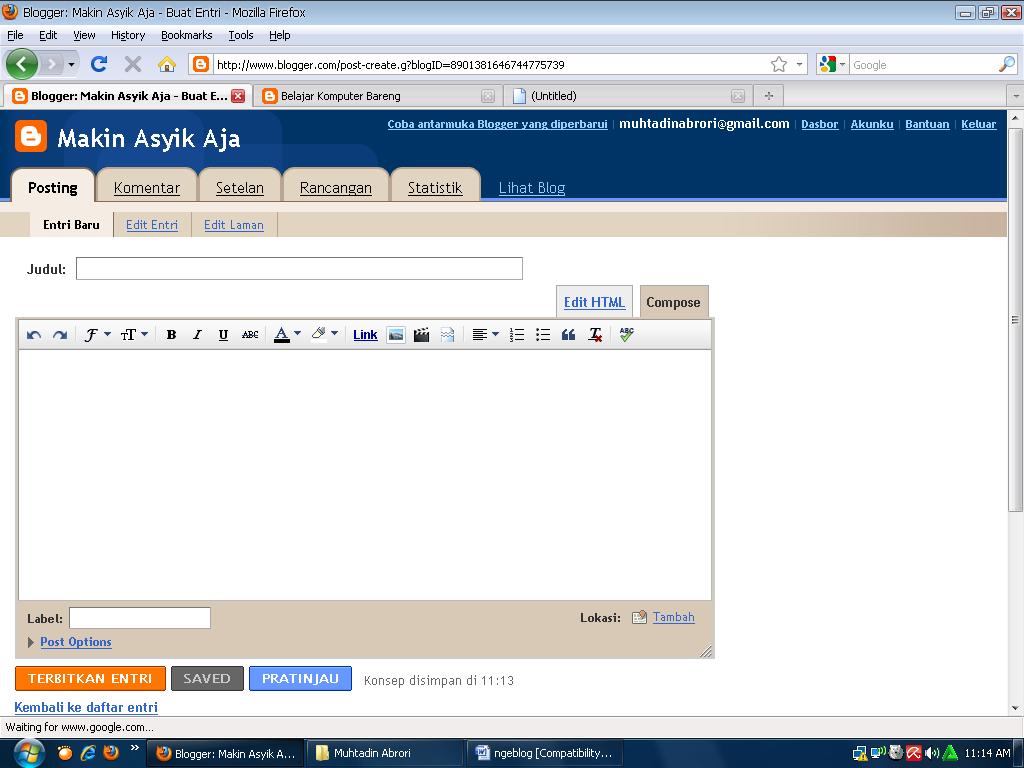Create a bulleted list
Viewport: 1024px width, 768px height.
point(543,335)
